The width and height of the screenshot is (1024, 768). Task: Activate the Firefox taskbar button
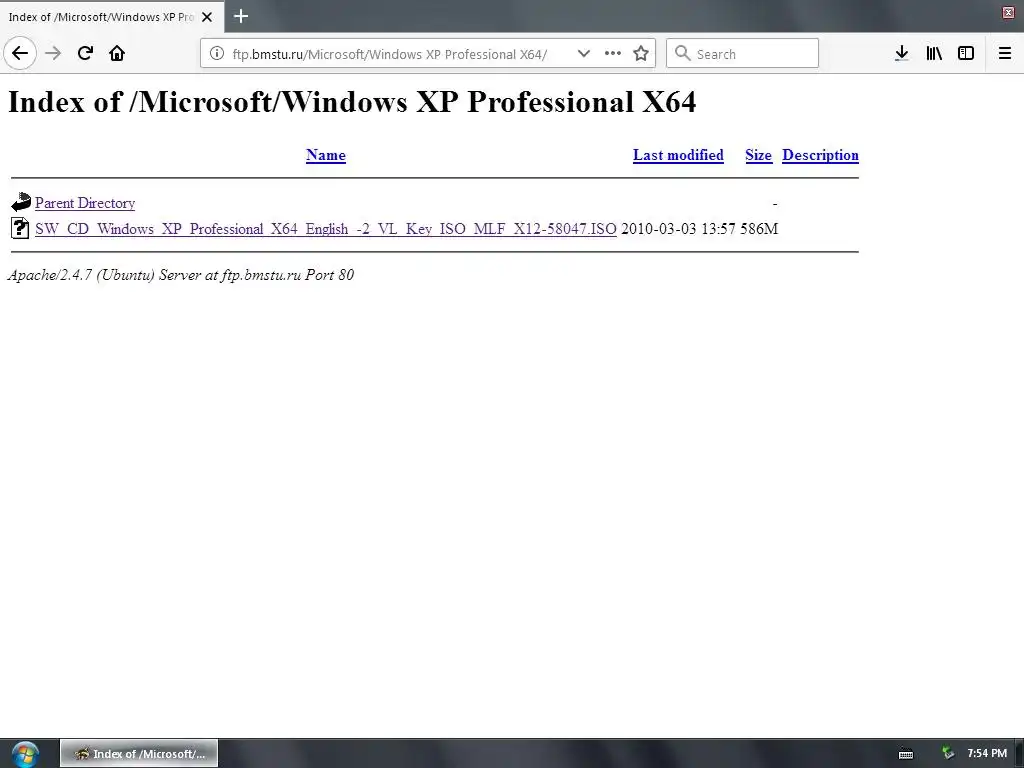pyautogui.click(x=139, y=754)
